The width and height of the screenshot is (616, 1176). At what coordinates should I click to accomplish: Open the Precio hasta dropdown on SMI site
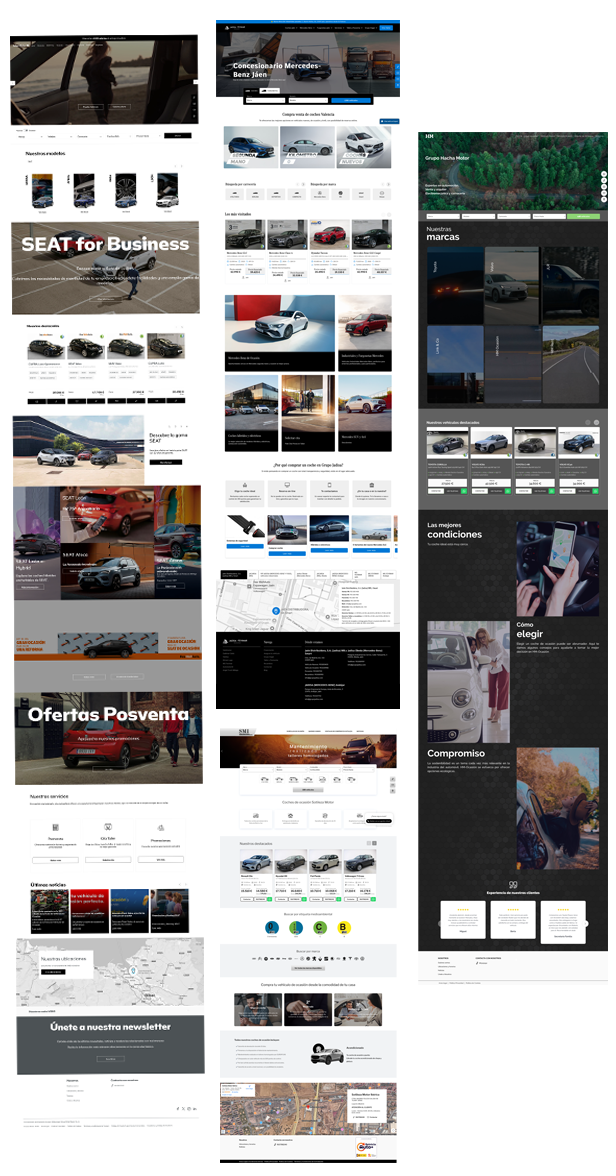tap(357, 769)
